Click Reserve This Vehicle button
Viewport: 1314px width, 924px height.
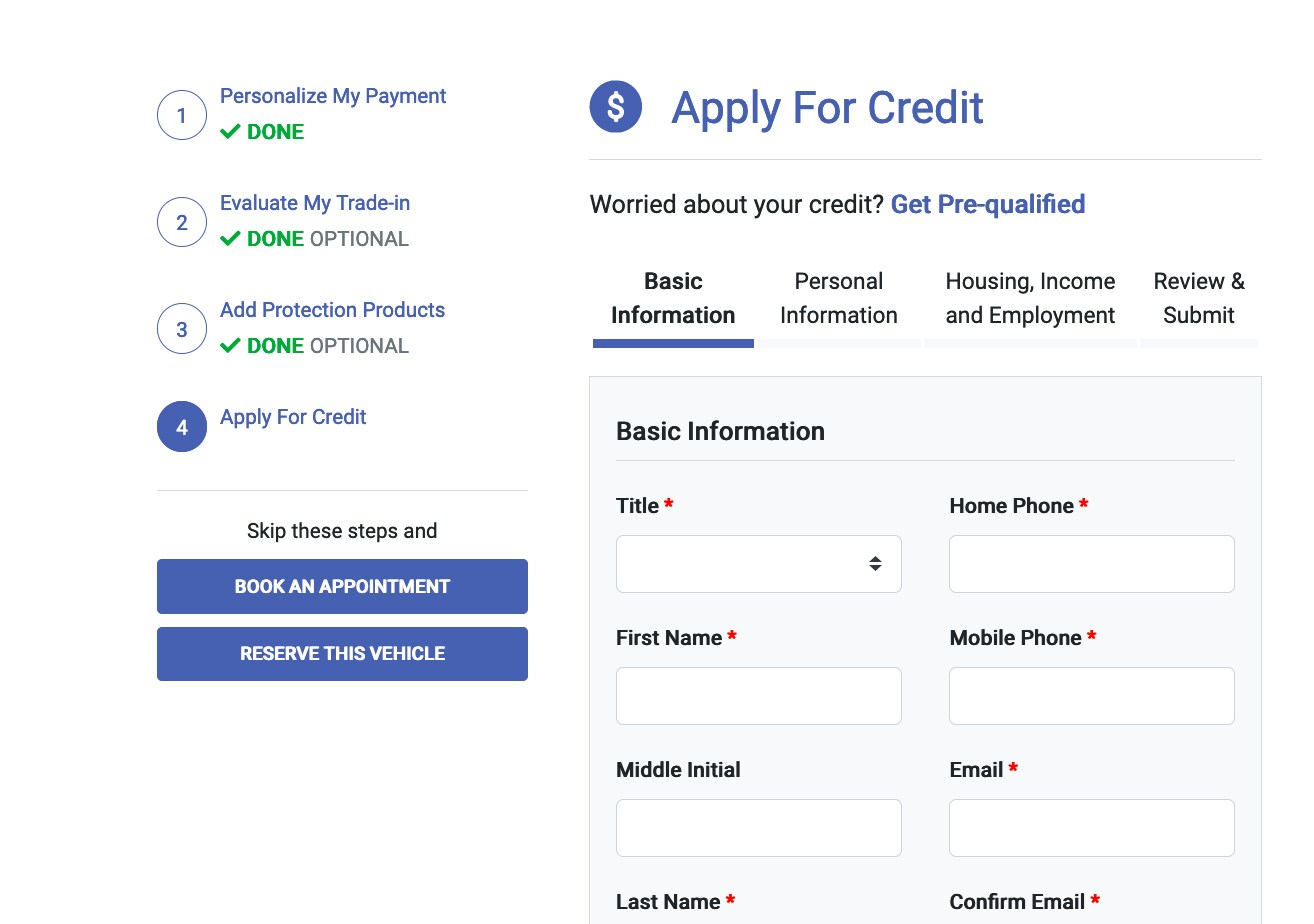(x=342, y=654)
